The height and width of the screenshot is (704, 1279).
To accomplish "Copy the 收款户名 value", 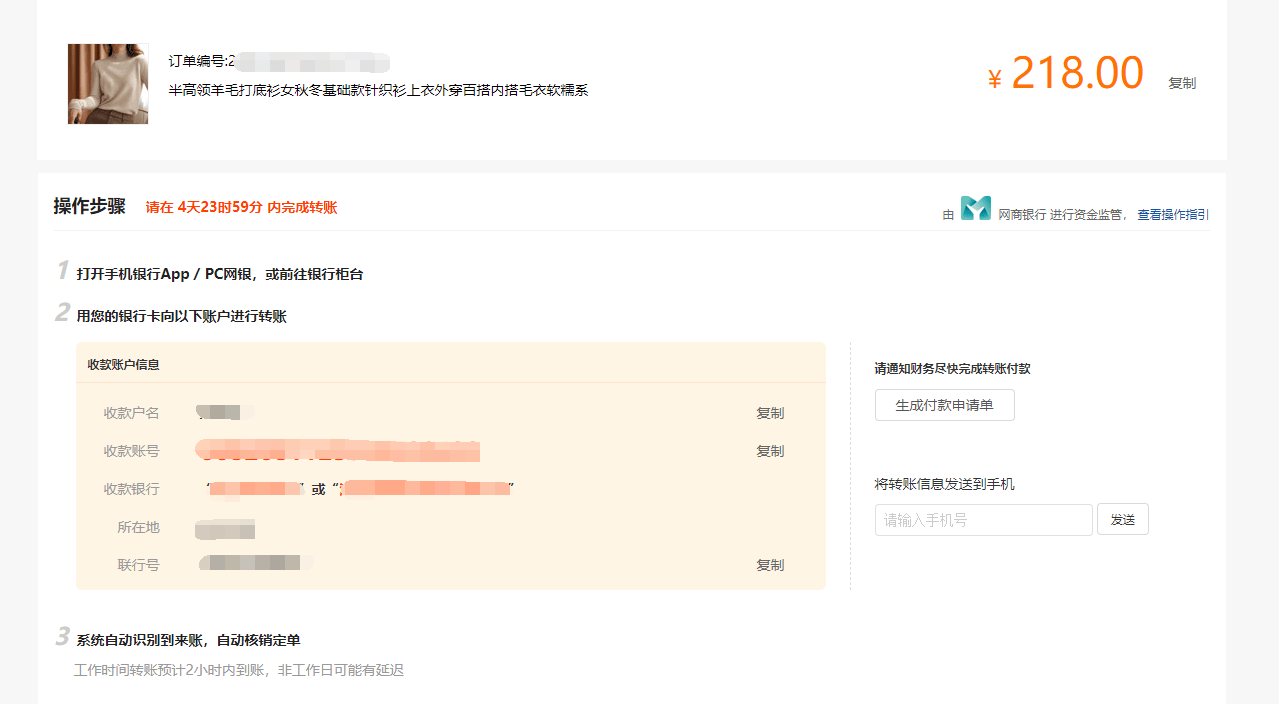I will coord(769,413).
